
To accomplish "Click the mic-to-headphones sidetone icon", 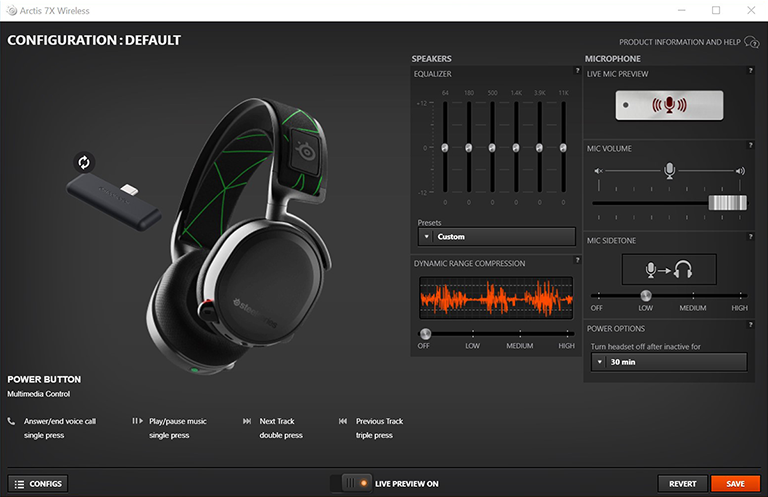I will click(x=669, y=269).
